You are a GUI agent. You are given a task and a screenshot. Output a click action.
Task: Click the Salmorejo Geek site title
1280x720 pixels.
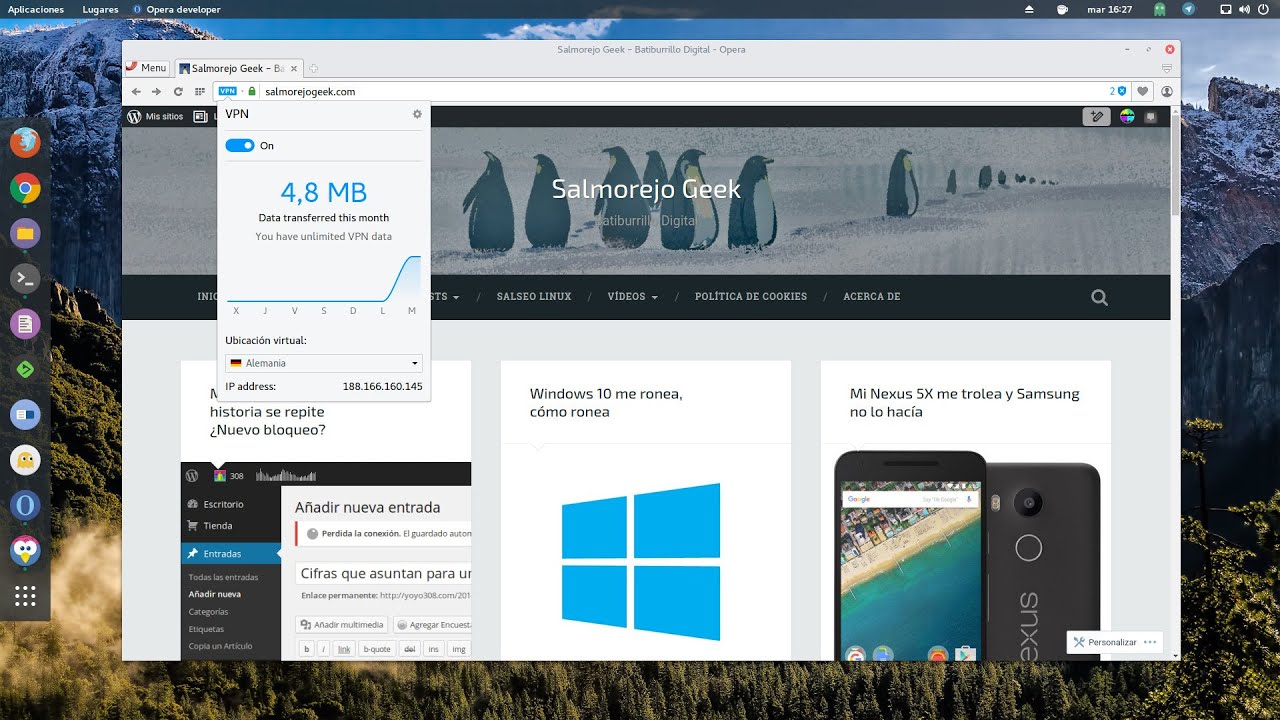point(646,189)
